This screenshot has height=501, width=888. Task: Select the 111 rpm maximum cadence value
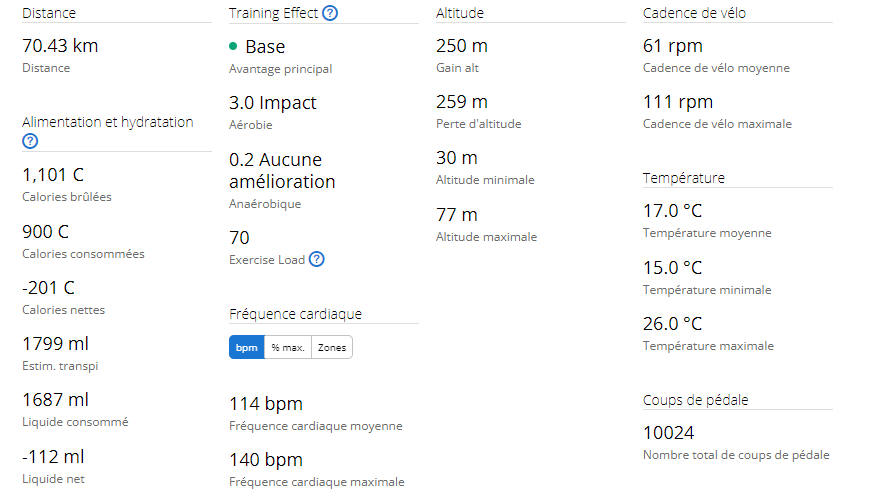pyautogui.click(x=673, y=102)
